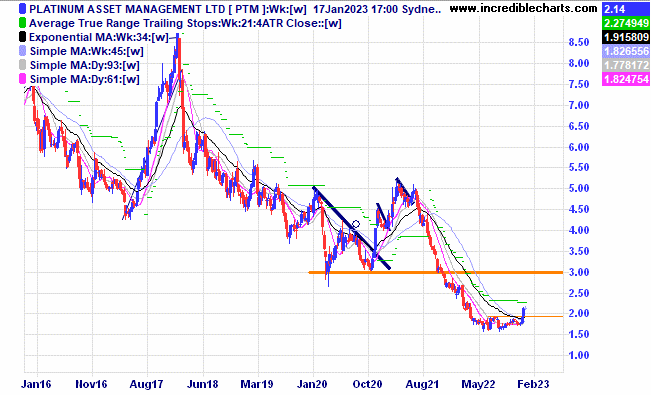The image size is (651, 395).
Task: Select the Simple MA:Wk:45 legend label
Action: point(87,51)
